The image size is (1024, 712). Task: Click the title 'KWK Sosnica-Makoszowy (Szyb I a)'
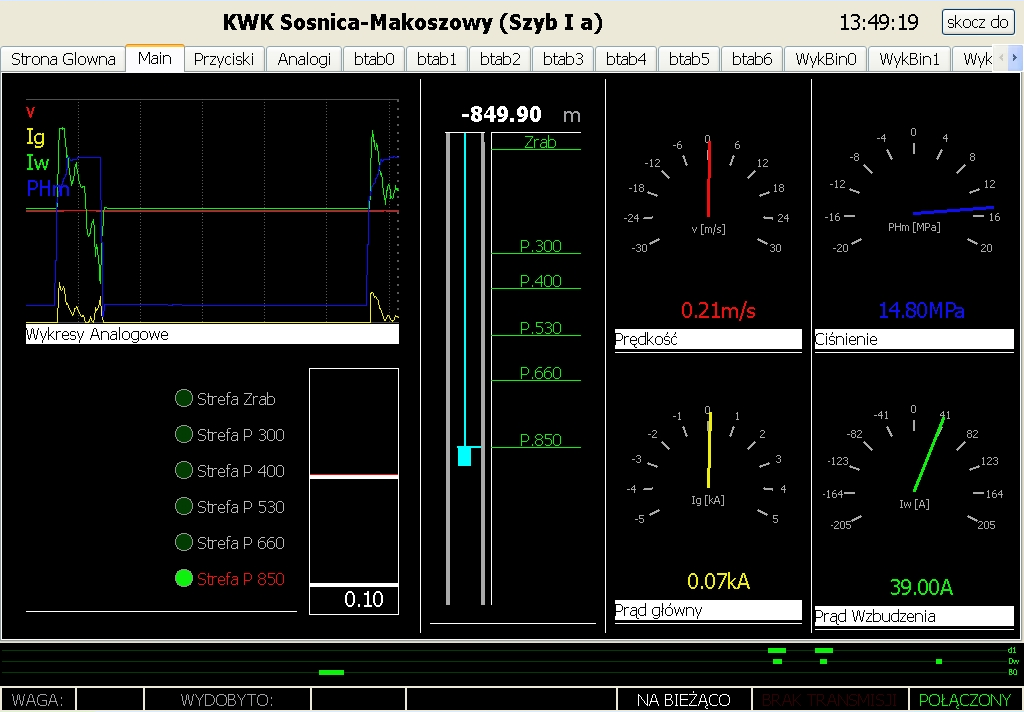(x=413, y=23)
